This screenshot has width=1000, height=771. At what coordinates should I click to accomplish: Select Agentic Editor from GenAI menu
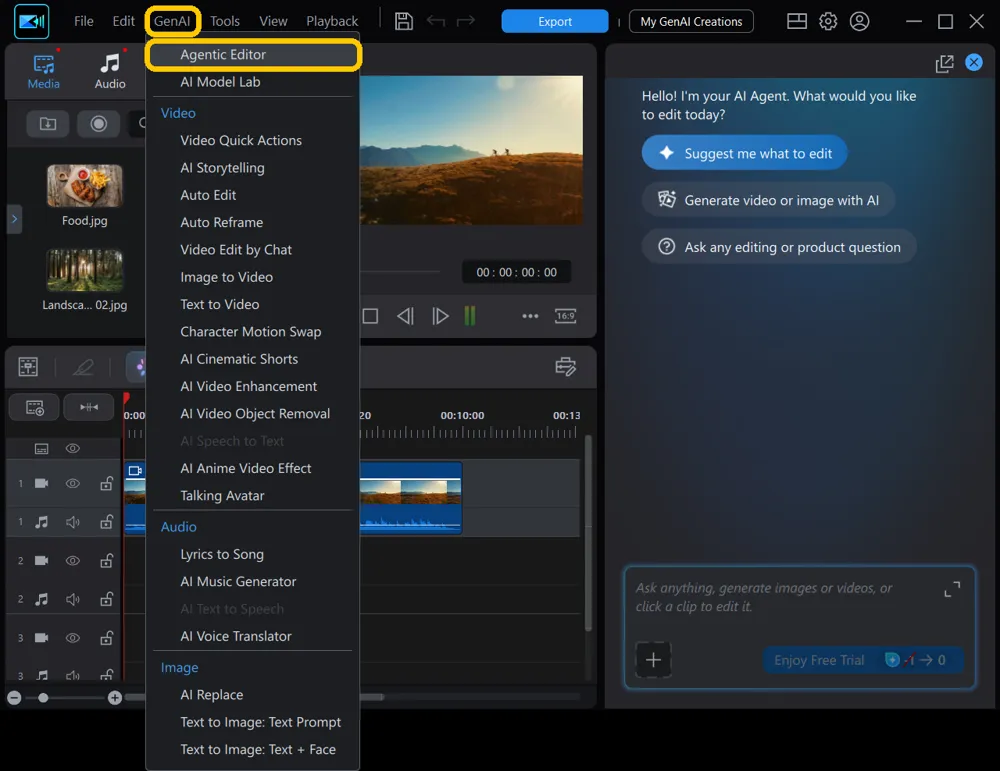(x=253, y=55)
